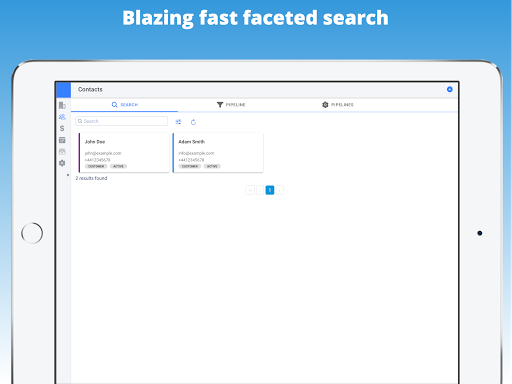Click the Active tag on Adam Smith card
The height and width of the screenshot is (384, 512).
[212, 166]
